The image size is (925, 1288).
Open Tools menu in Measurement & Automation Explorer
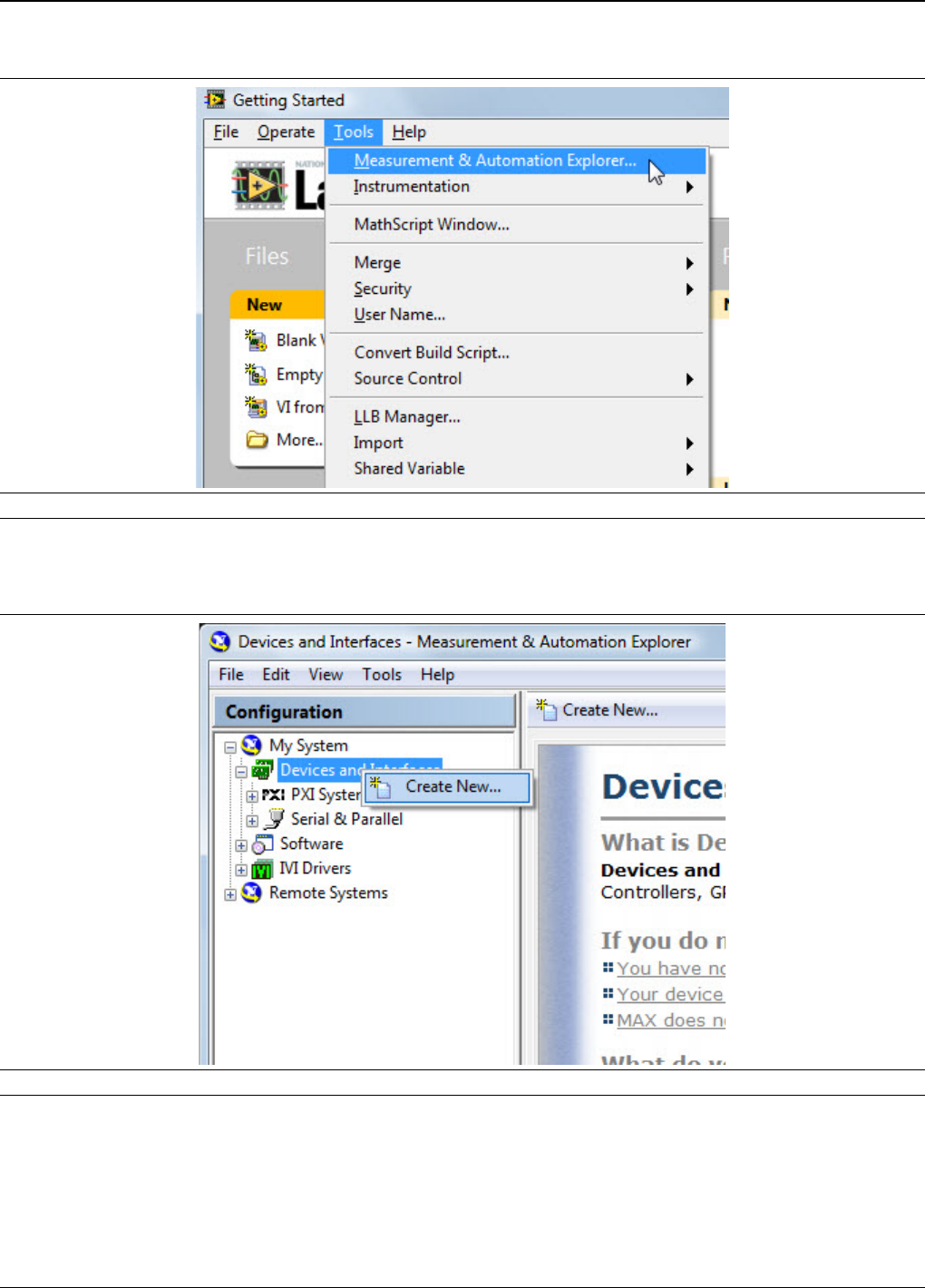point(382,675)
